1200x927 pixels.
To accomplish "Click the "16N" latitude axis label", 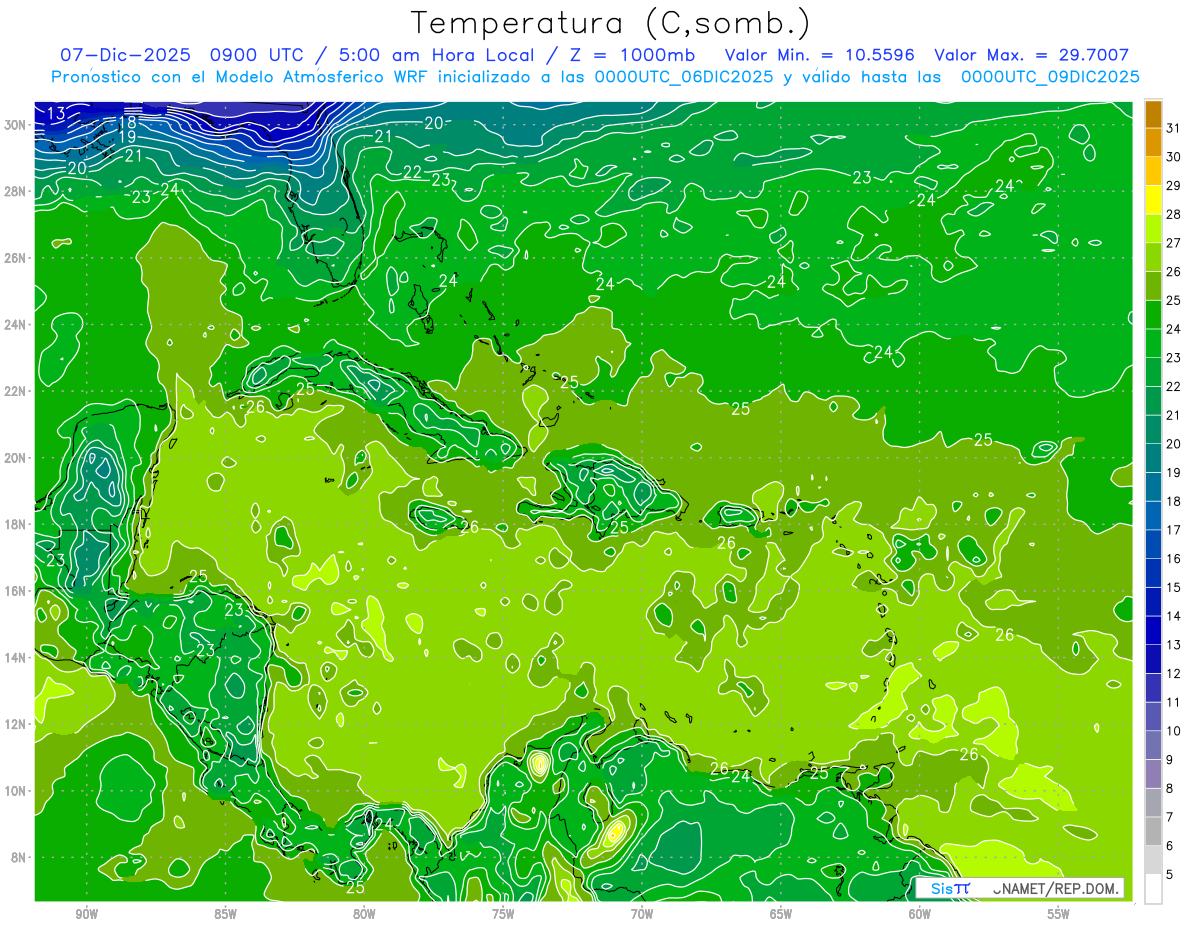I will pos(15,591).
